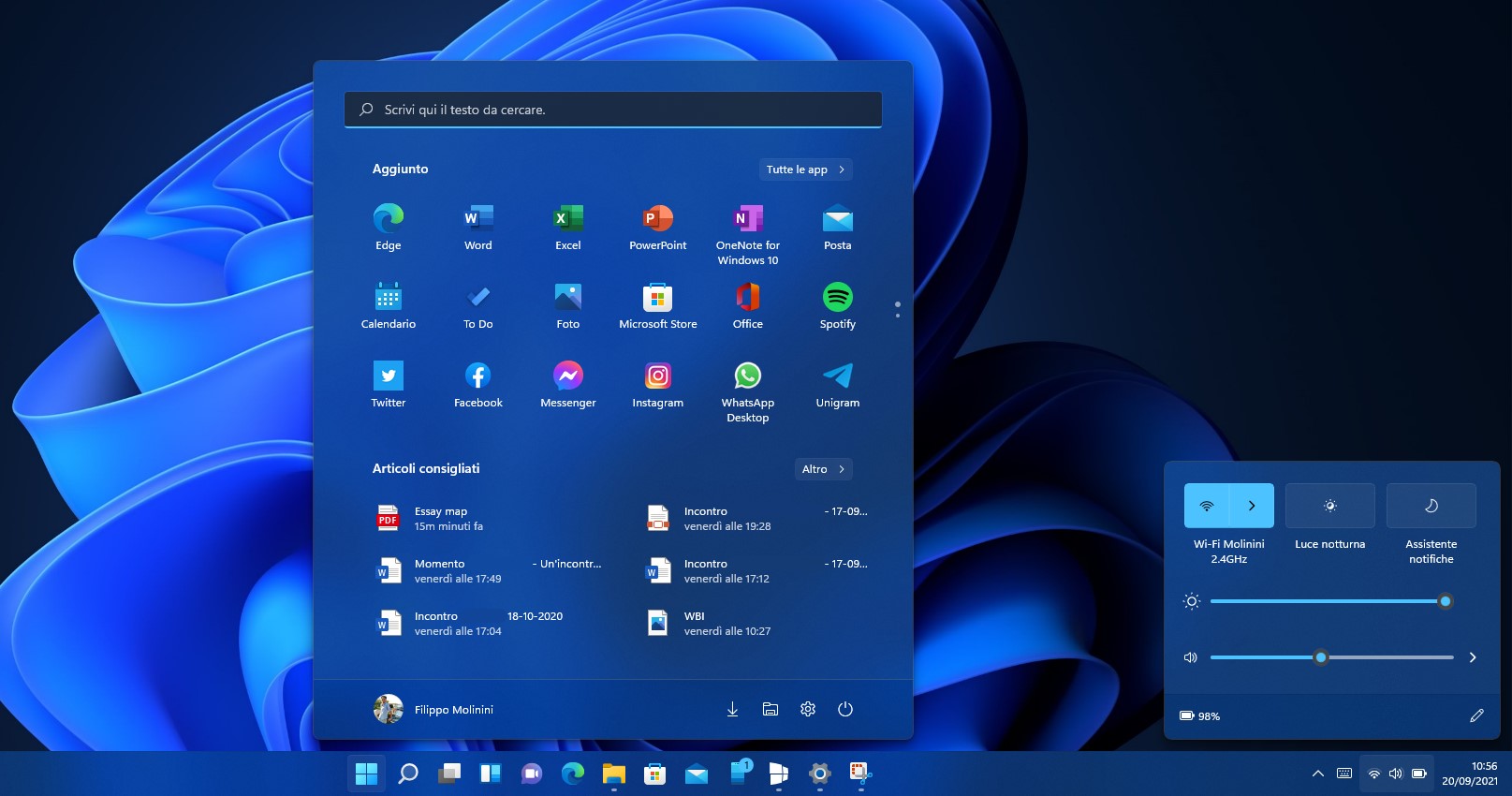Launch PowerPoint pinned app
Viewport: 1512px width, 796px height.
click(x=658, y=228)
